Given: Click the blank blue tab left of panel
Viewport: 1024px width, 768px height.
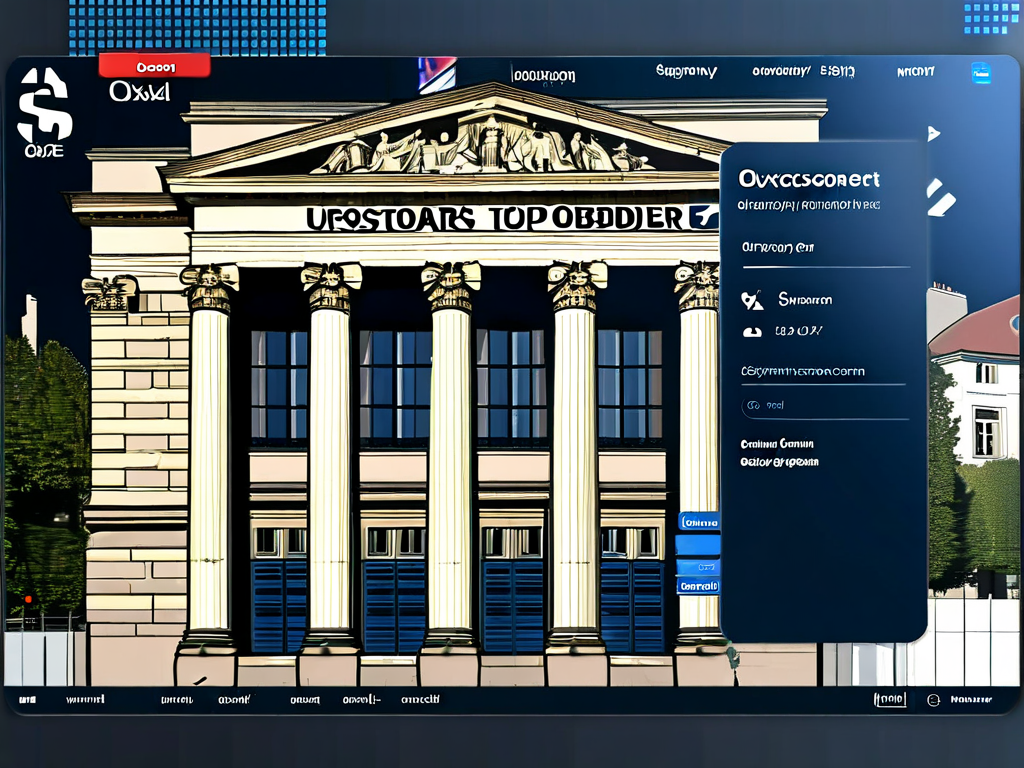Looking at the screenshot, I should tap(698, 545).
